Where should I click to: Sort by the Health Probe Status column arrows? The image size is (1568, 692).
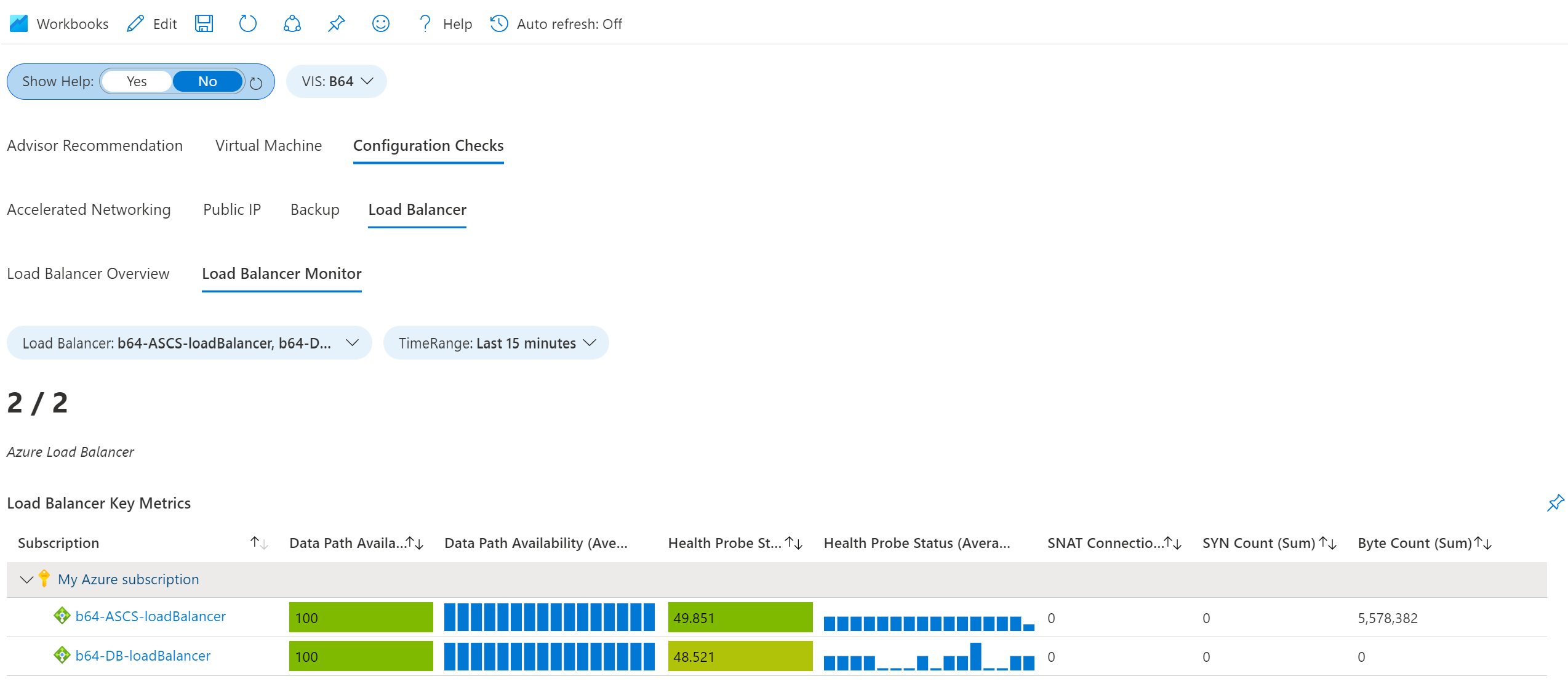pyautogui.click(x=794, y=543)
